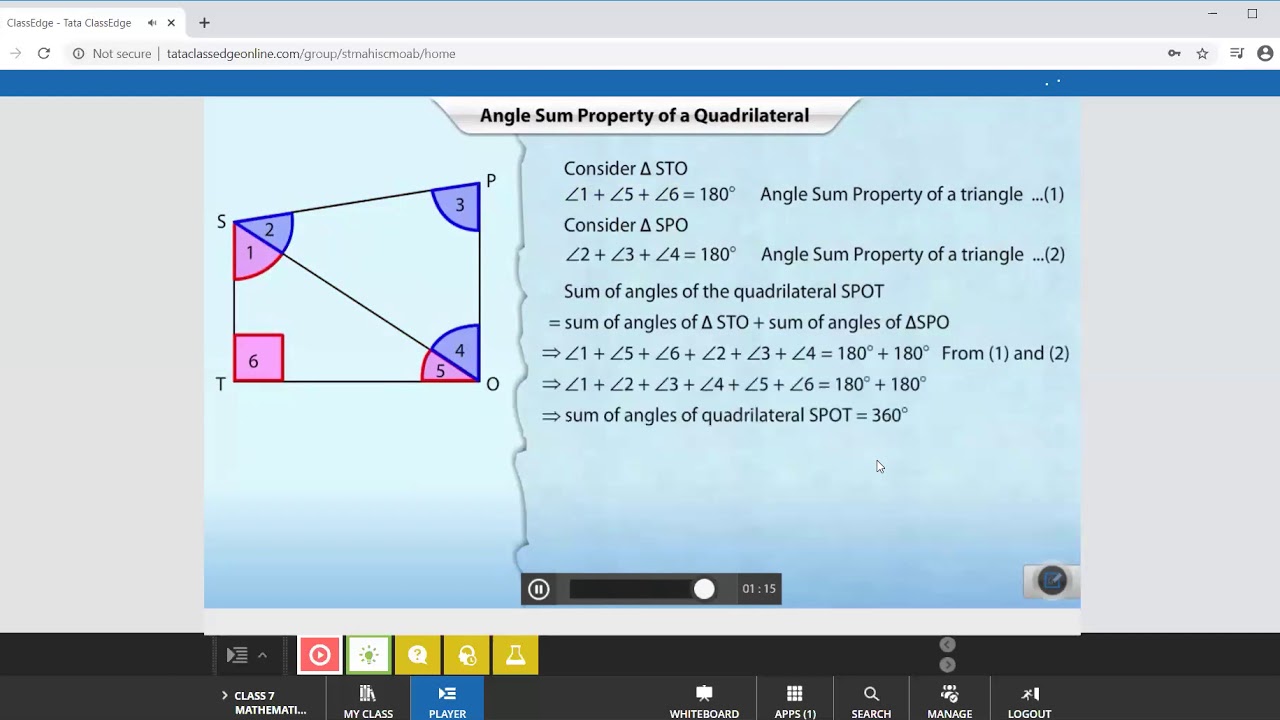Go forward in browser history
This screenshot has height=720, width=1280.
[x=15, y=54]
